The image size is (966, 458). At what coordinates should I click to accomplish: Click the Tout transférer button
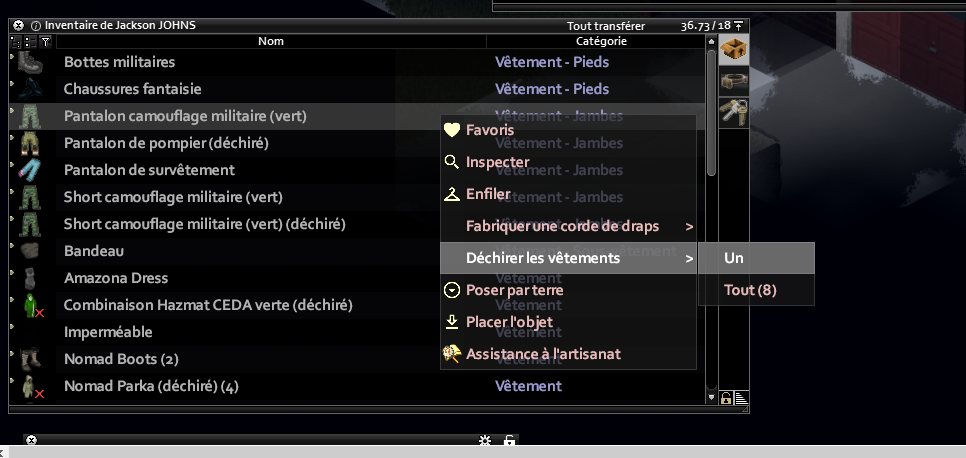pos(606,26)
